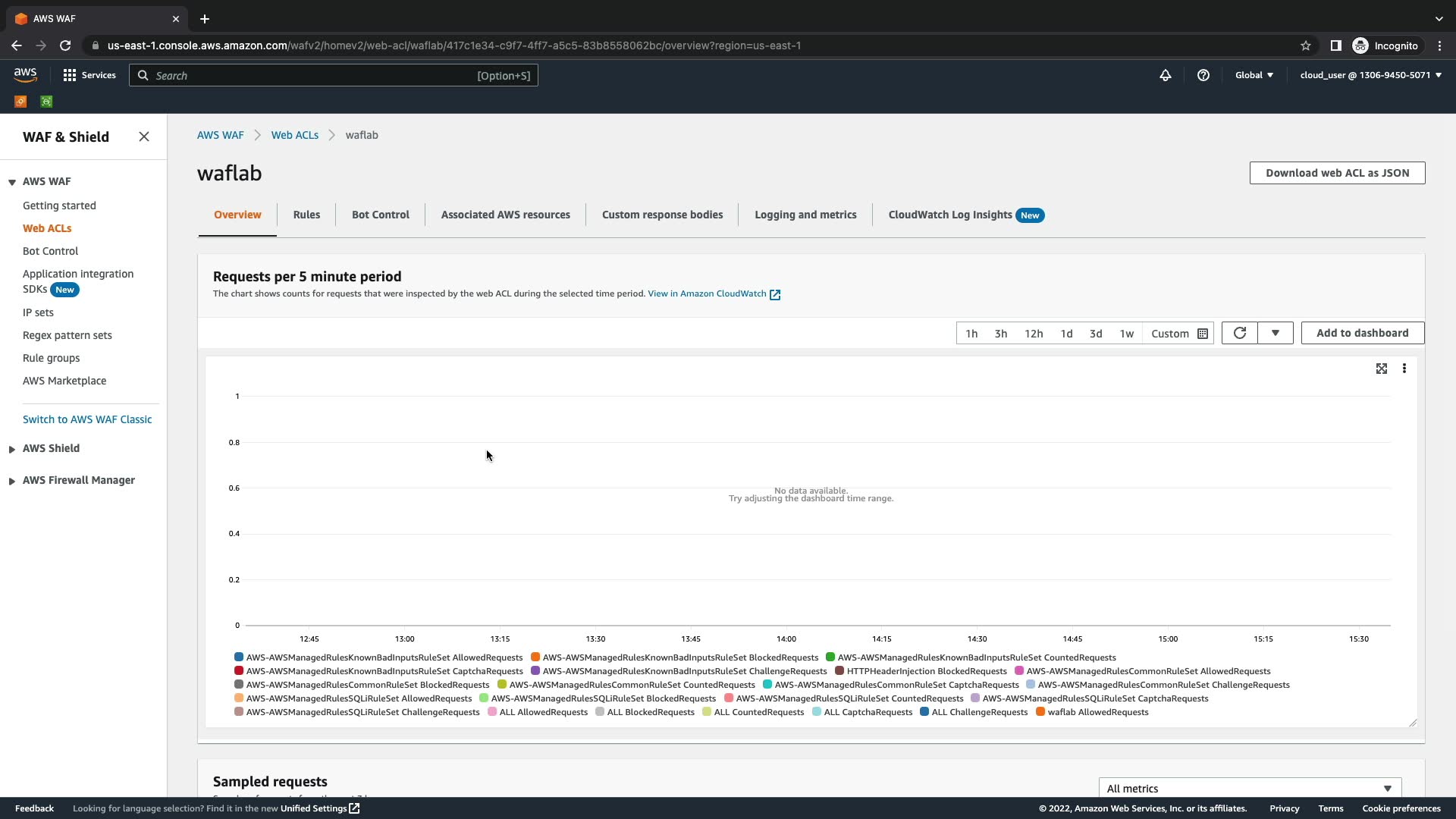Select the 1w time range
The height and width of the screenshot is (819, 1456).
[x=1126, y=334]
